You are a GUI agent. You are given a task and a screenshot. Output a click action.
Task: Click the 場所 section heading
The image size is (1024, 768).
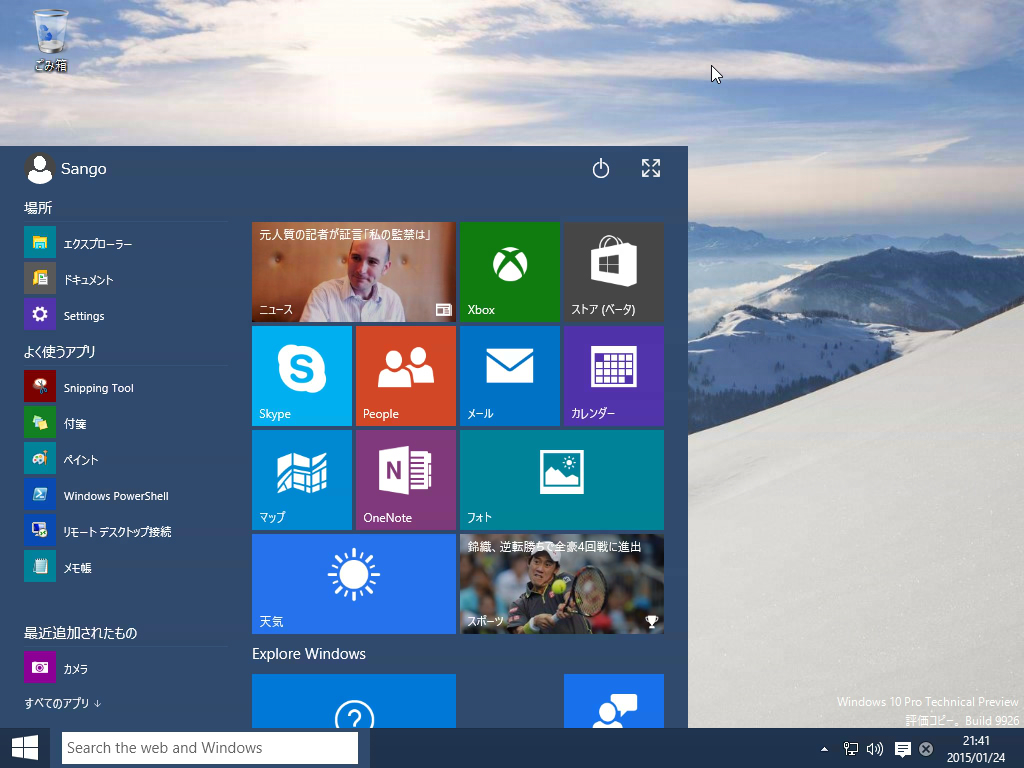(x=38, y=208)
